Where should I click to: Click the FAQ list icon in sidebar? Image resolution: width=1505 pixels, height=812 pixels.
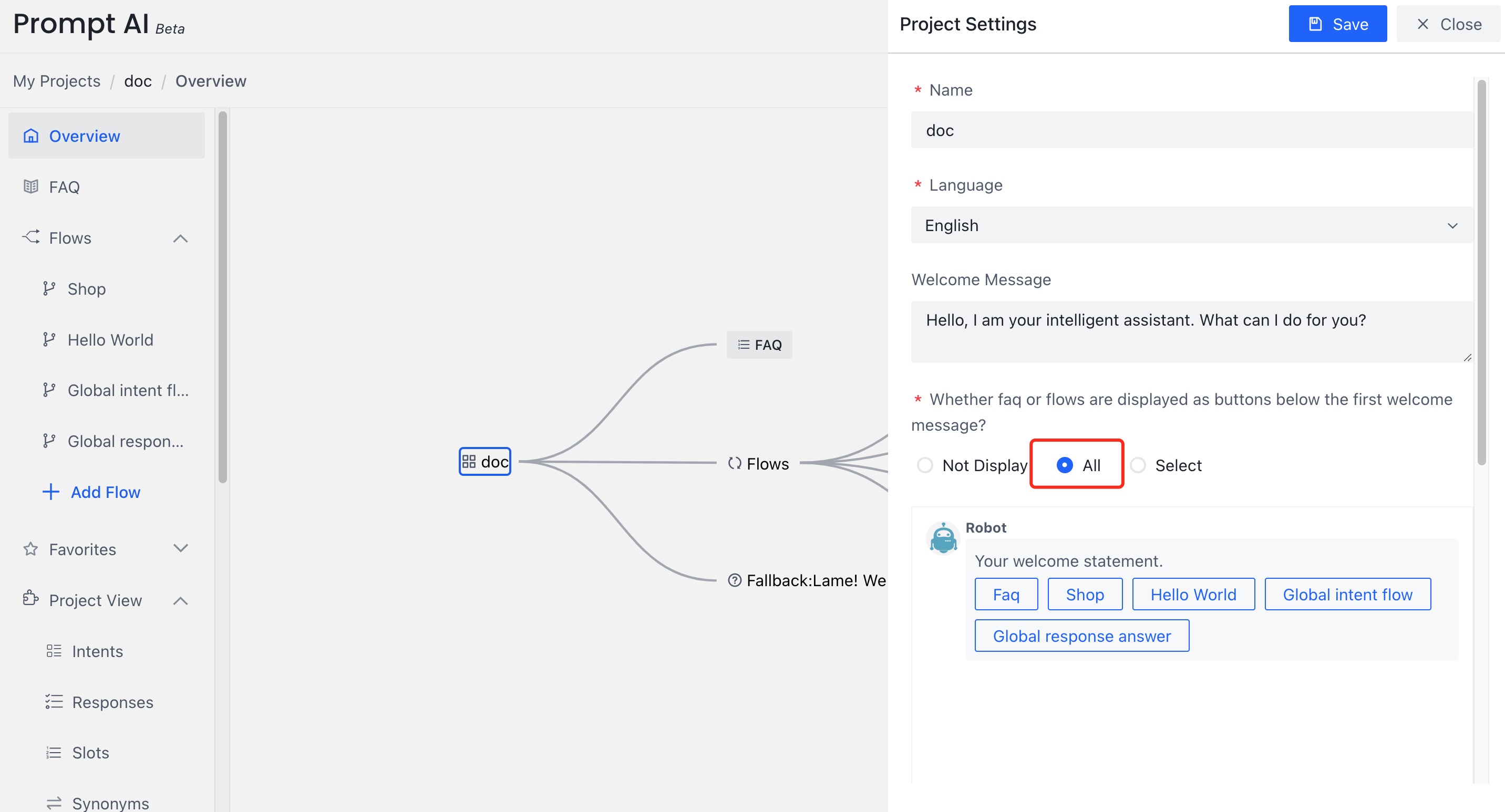coord(30,187)
